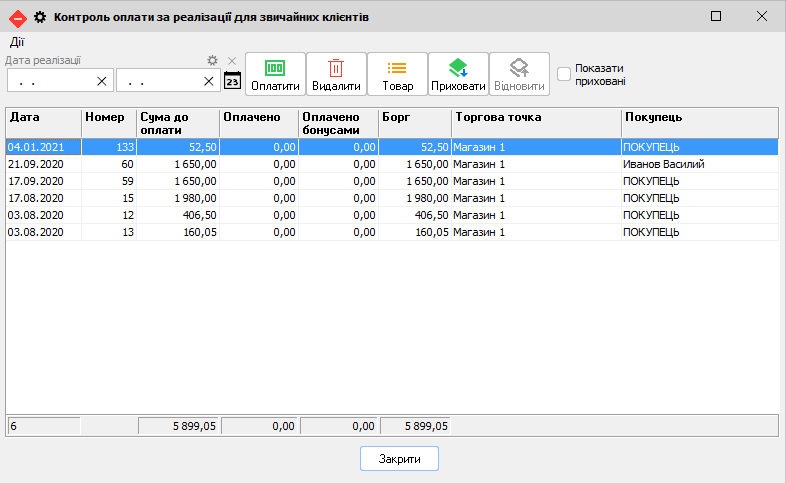Click the Відновити restore button
This screenshot has height=483, width=786.
(x=519, y=75)
